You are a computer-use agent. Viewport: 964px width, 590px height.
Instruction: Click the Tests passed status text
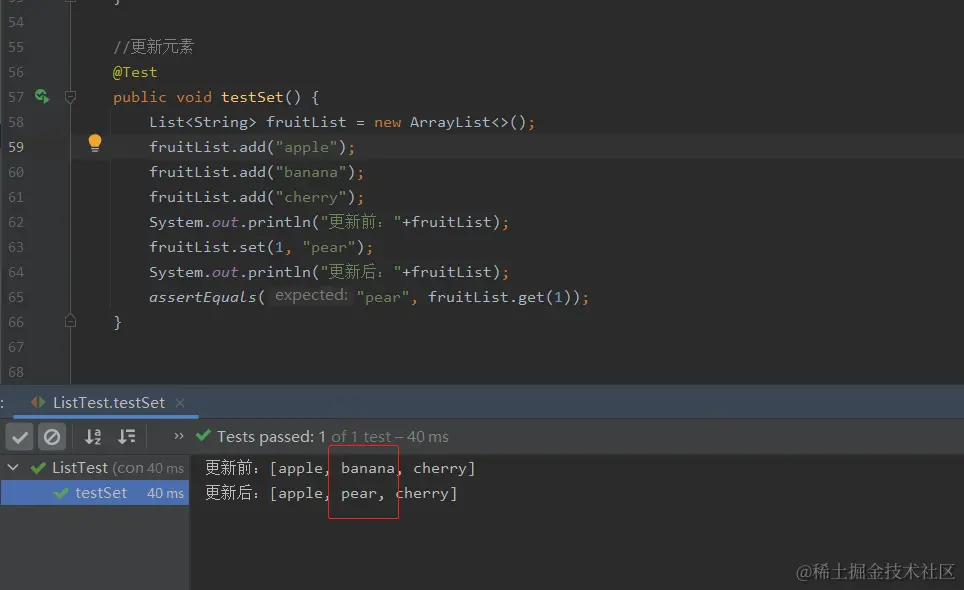tap(333, 436)
